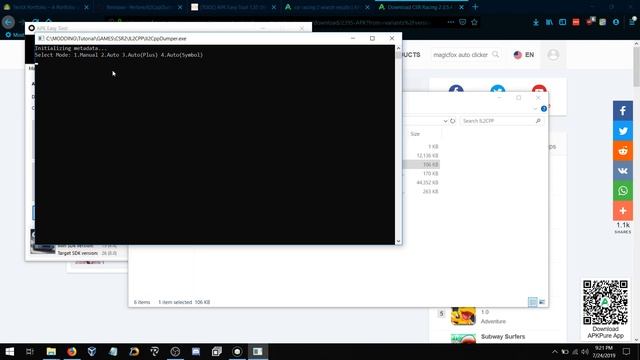
Task: Click the File Explorer help question-mark icon
Action: 544,109
